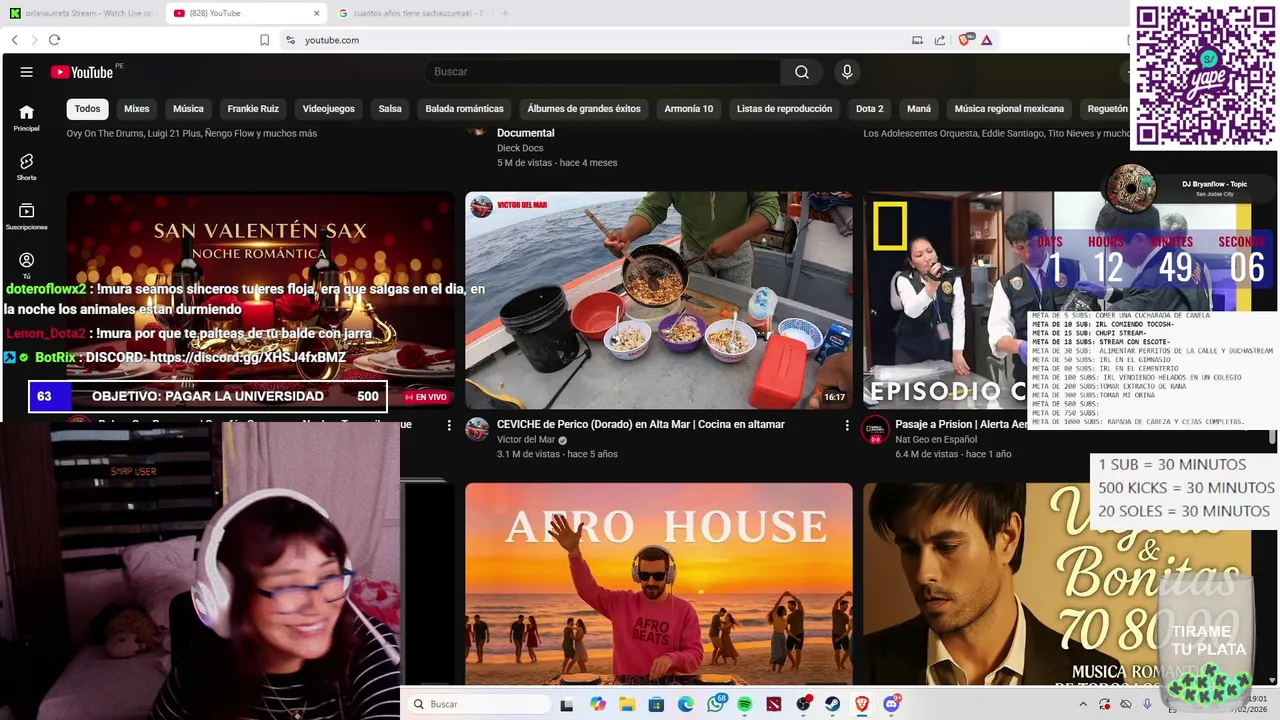Select the Mixes filter chip
Viewport: 1280px width, 720px height.
pyautogui.click(x=136, y=109)
